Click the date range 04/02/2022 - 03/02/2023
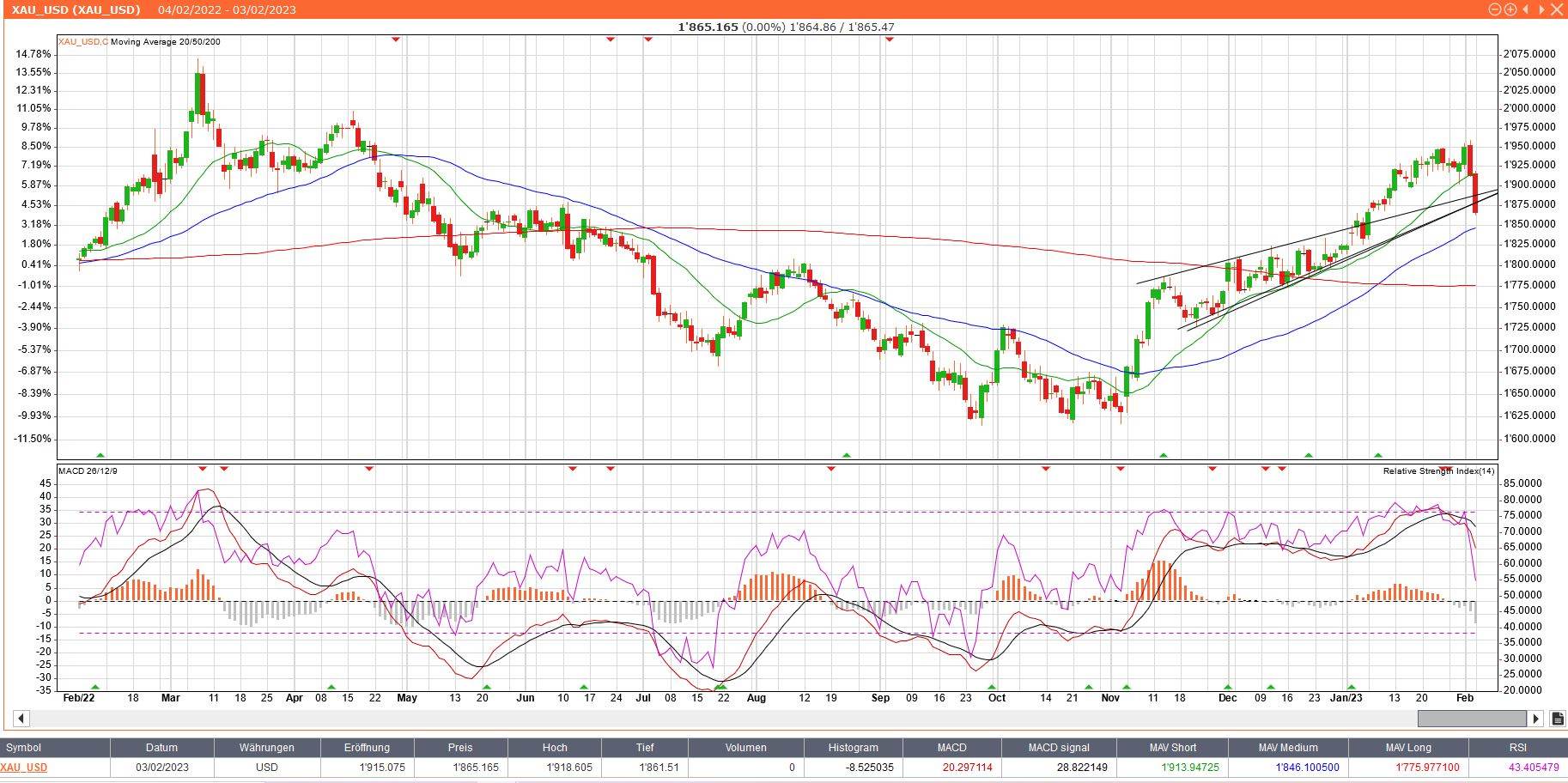This screenshot has width=1568, height=783. coord(227,9)
